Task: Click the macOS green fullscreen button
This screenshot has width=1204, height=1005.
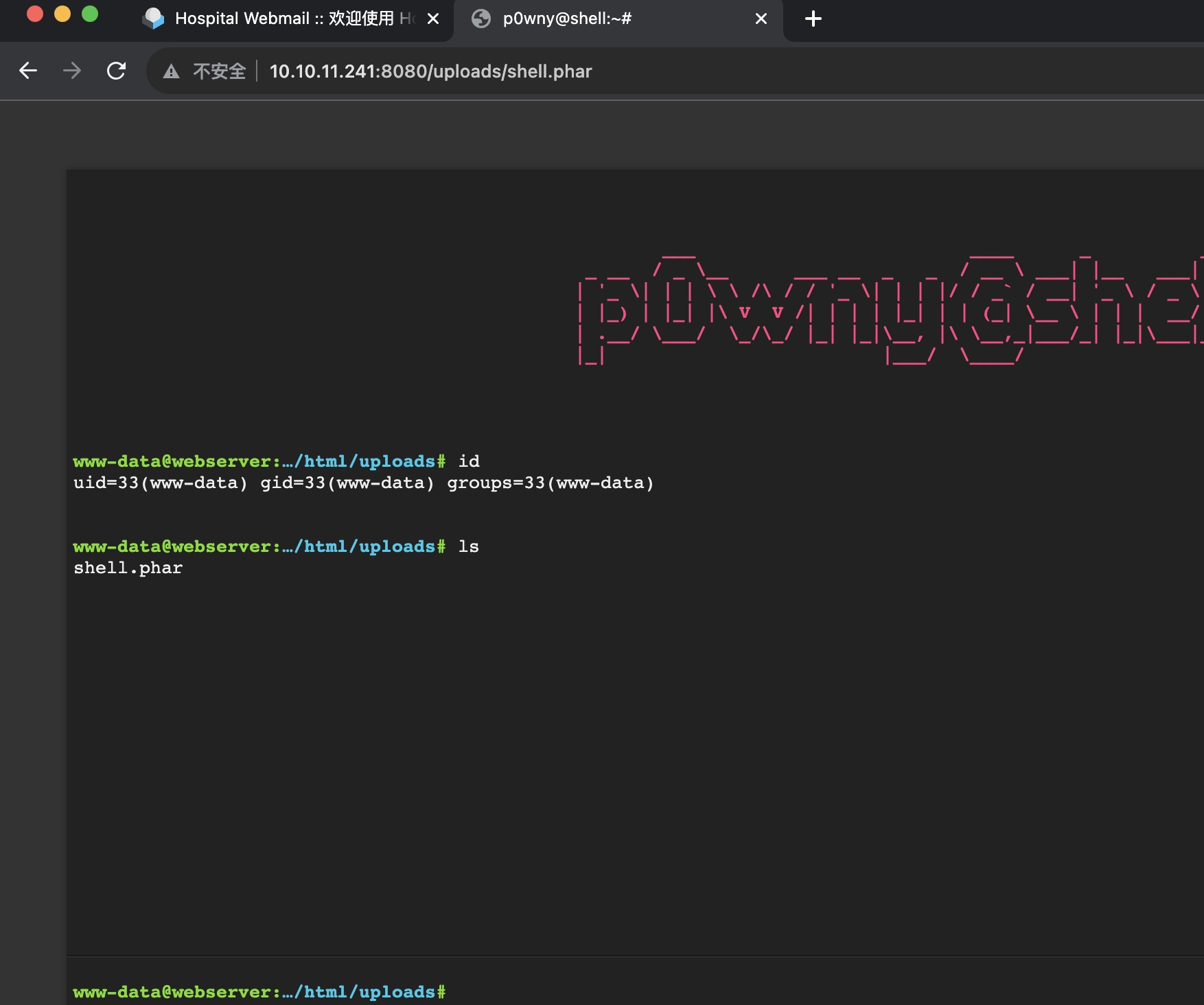Action: [x=90, y=14]
